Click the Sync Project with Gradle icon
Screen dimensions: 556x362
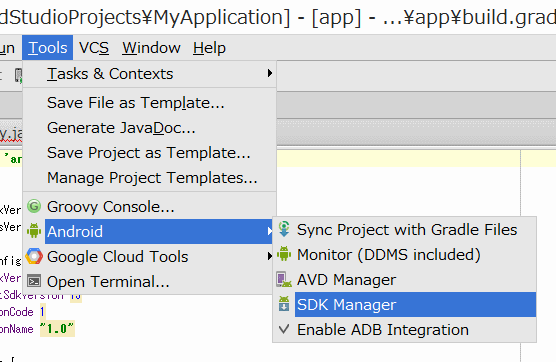(x=284, y=229)
